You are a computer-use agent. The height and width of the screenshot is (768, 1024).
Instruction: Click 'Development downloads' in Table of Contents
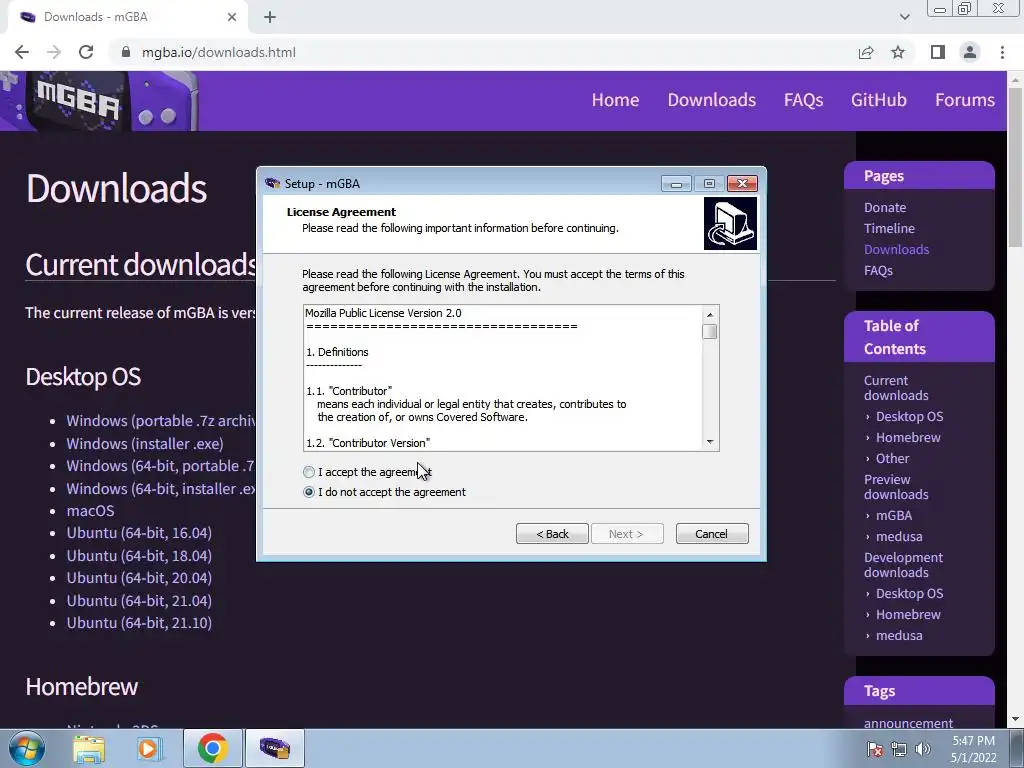click(903, 565)
